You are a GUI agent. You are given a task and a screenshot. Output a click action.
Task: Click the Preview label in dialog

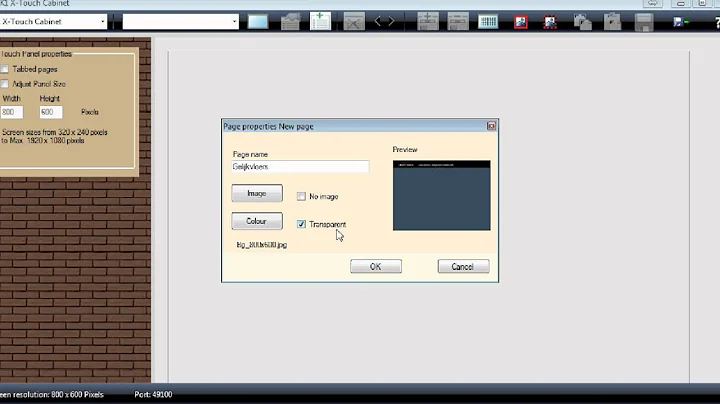405,150
